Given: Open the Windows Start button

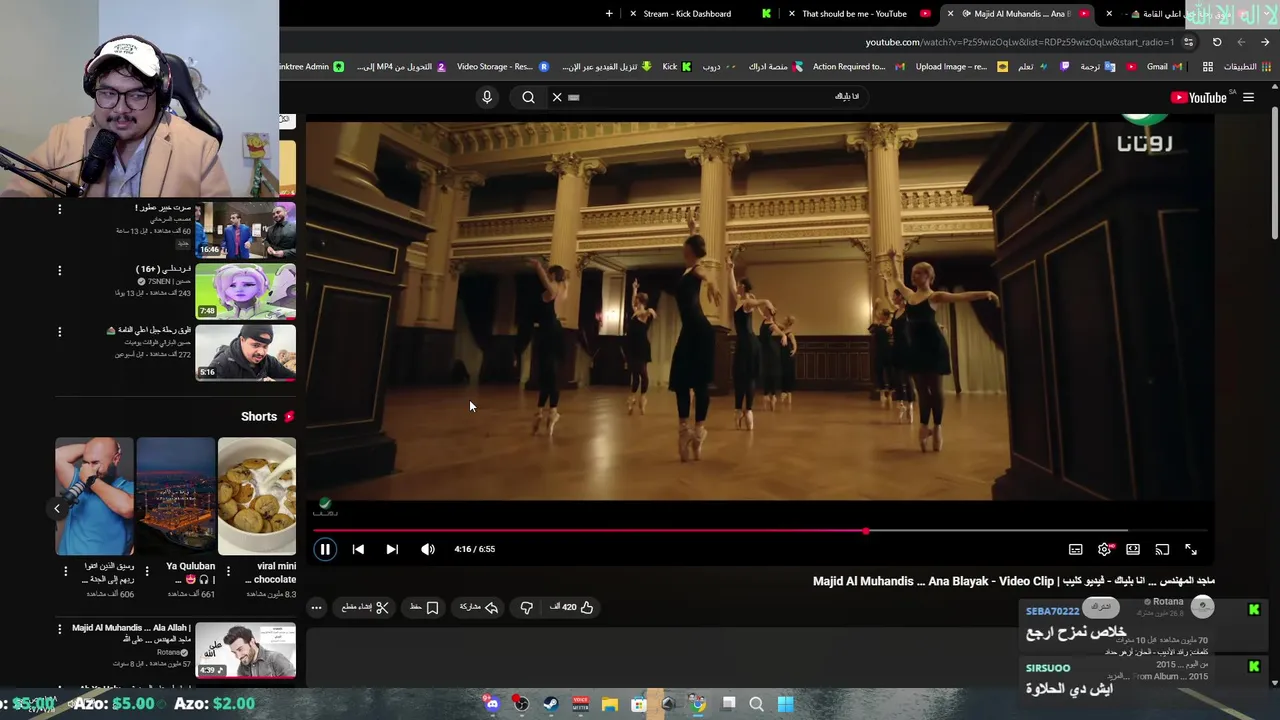Looking at the screenshot, I should click(786, 704).
